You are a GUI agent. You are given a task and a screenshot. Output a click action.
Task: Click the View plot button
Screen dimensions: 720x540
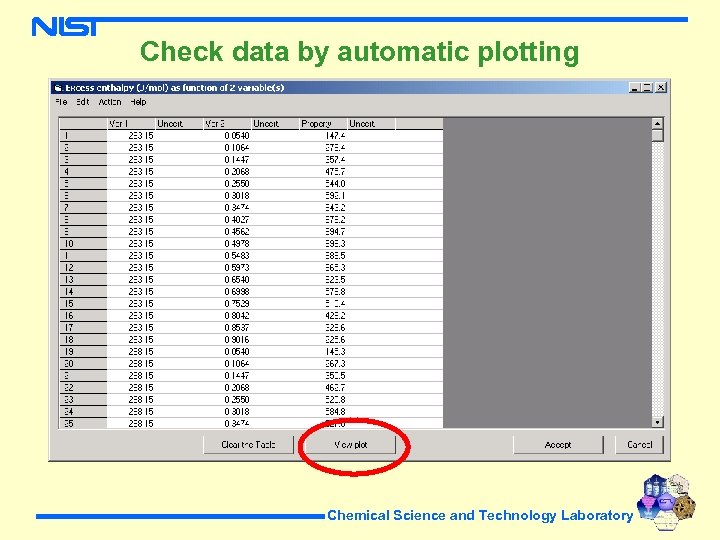point(350,444)
